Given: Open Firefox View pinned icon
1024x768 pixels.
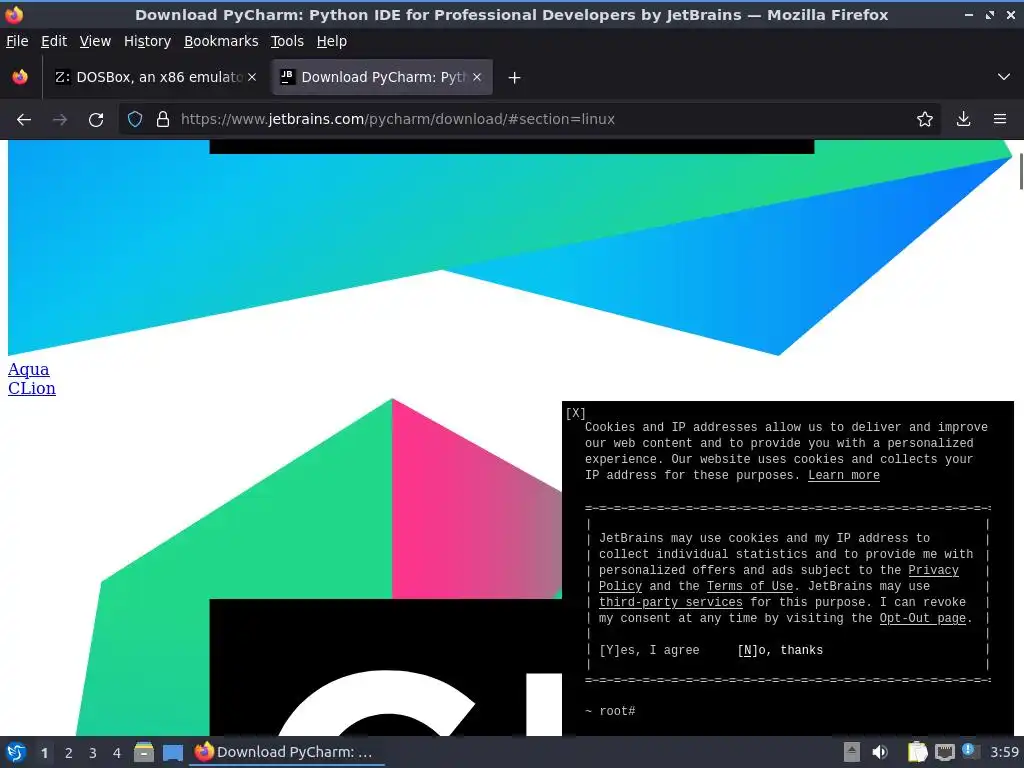Looking at the screenshot, I should pos(20,77).
